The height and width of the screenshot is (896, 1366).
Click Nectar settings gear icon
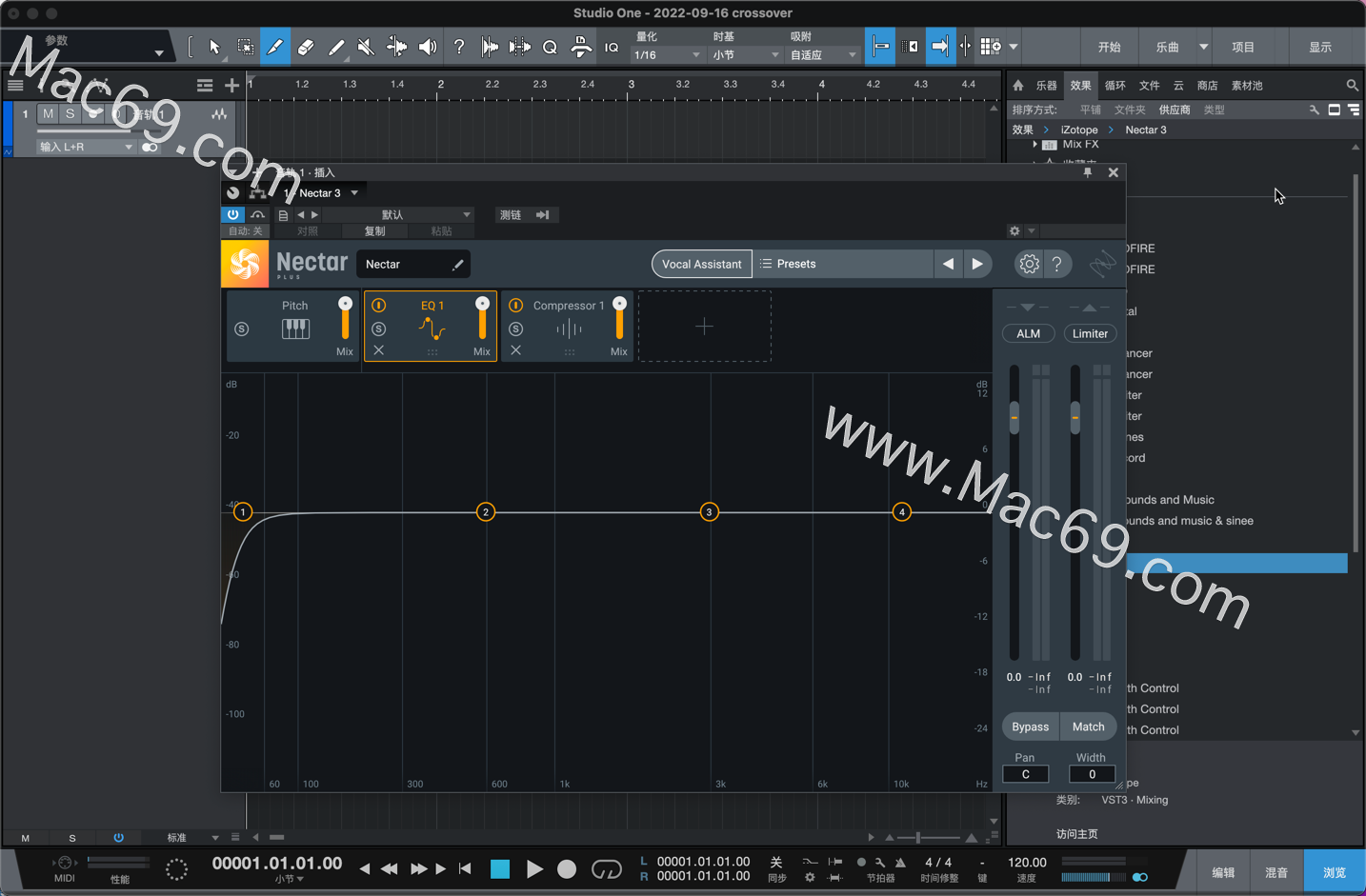click(x=1029, y=264)
